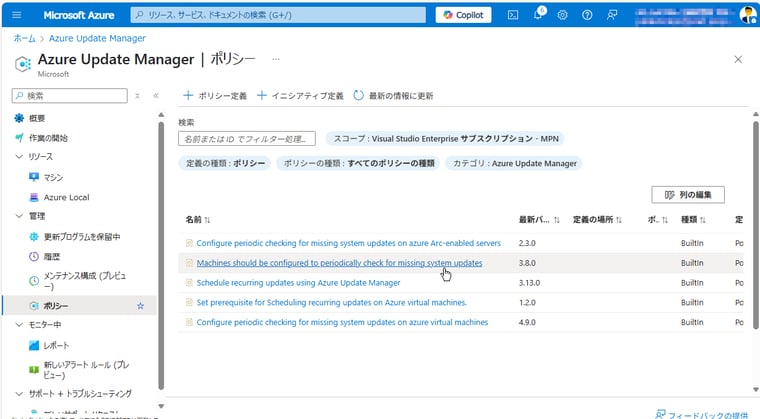Click the 作業の開始 rocket icon
Image resolution: width=760 pixels, height=419 pixels.
[x=19, y=138]
